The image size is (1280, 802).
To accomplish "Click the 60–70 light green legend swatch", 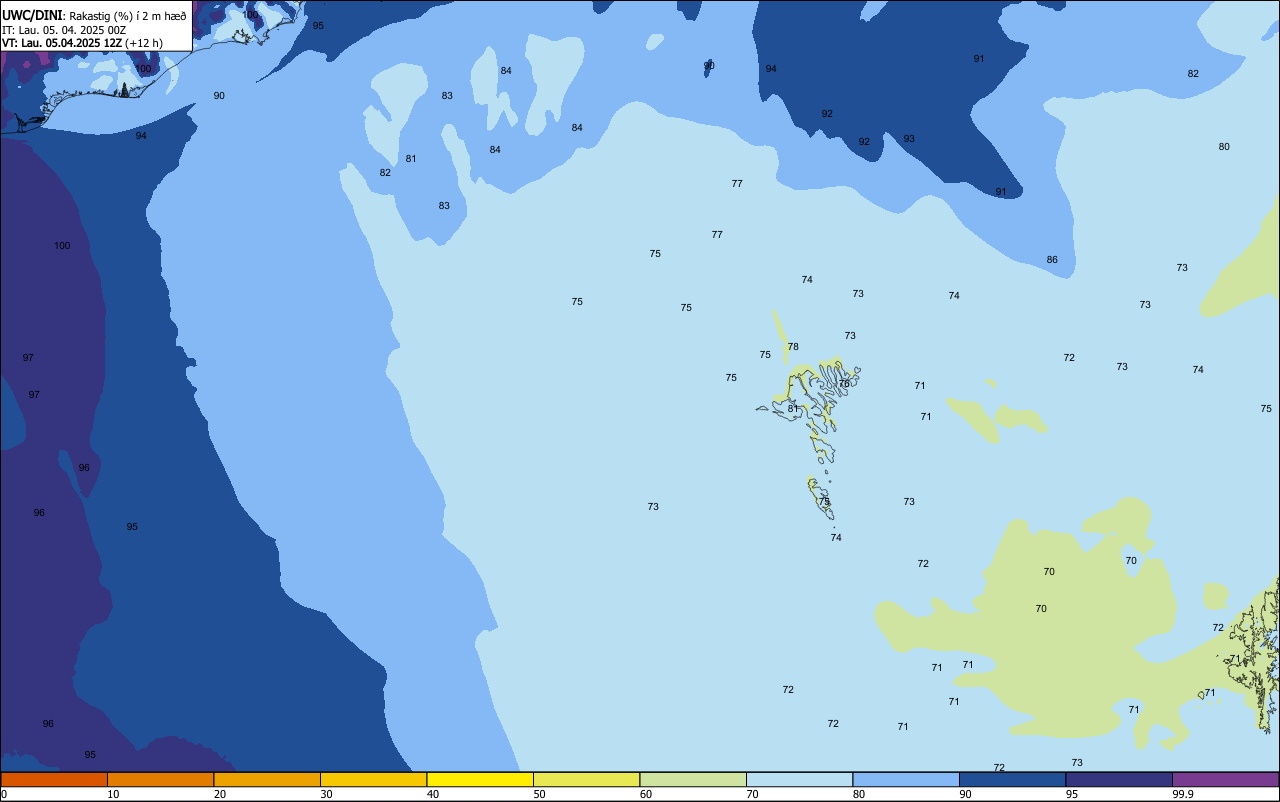I will [x=693, y=779].
